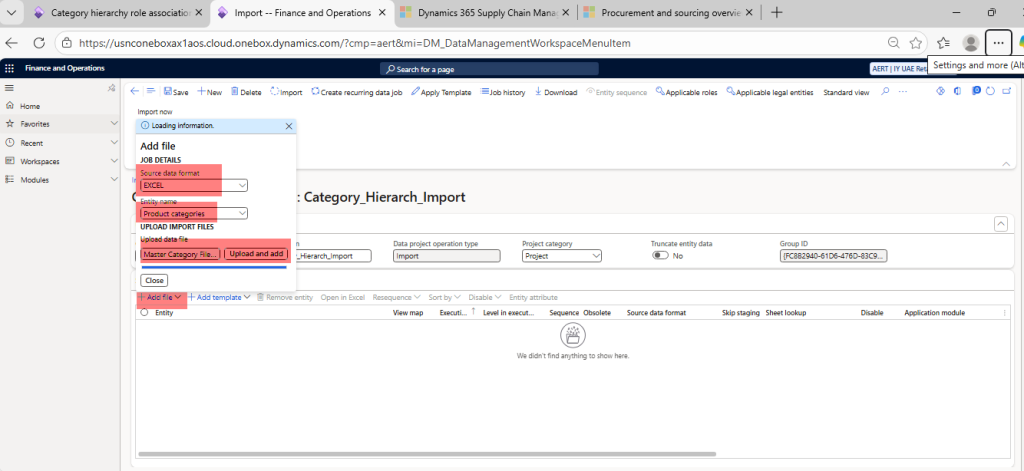The height and width of the screenshot is (471, 1024).
Task: Open the Entity name dropdown
Action: click(242, 214)
